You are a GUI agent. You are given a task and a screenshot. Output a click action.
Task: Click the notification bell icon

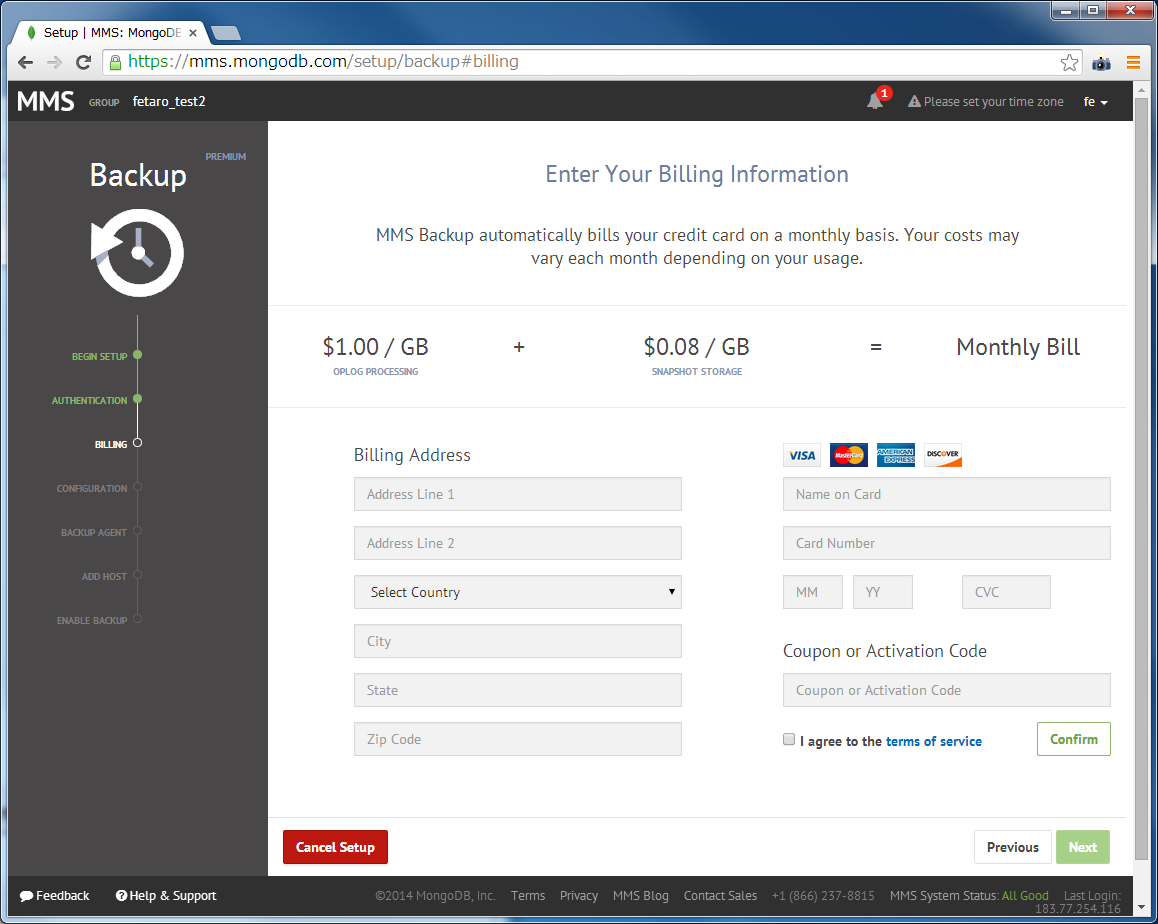(875, 101)
